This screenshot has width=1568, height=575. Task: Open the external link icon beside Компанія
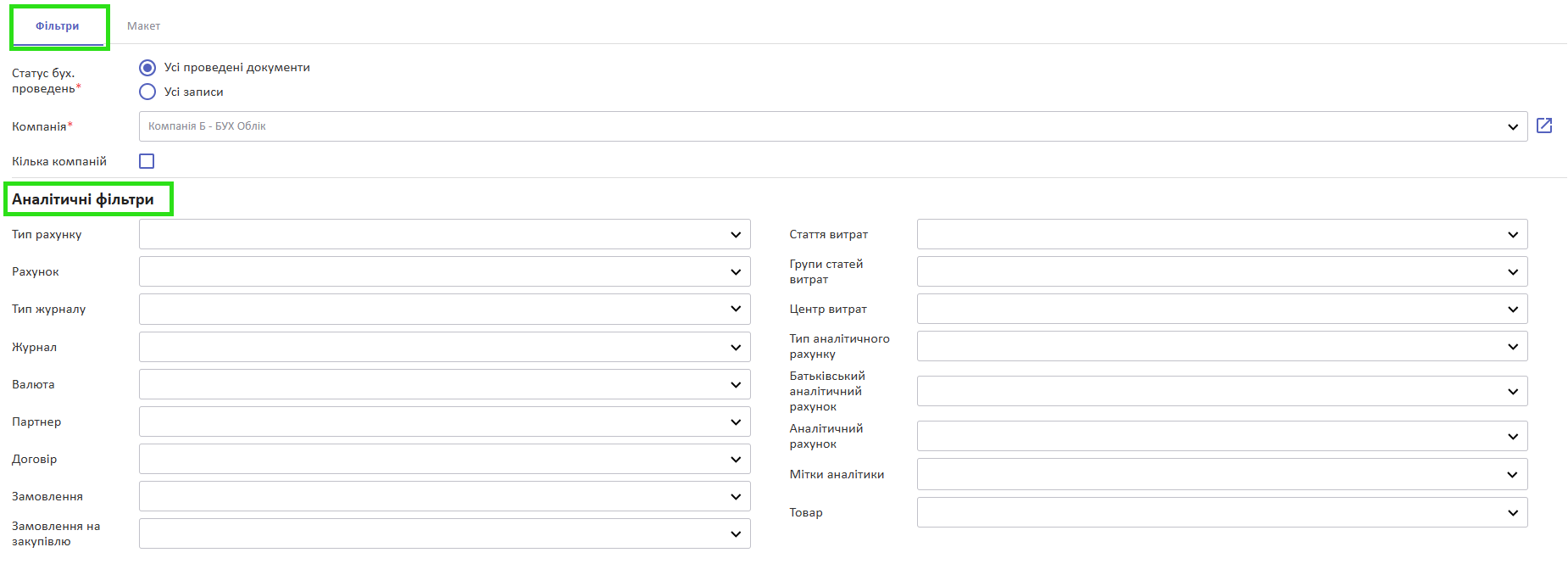[x=1544, y=126]
